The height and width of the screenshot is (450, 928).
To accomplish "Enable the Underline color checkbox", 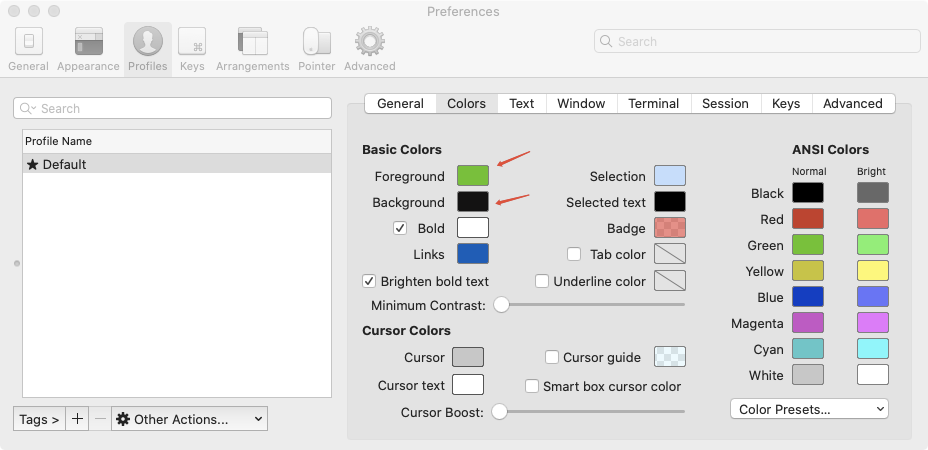I will click(x=542, y=281).
